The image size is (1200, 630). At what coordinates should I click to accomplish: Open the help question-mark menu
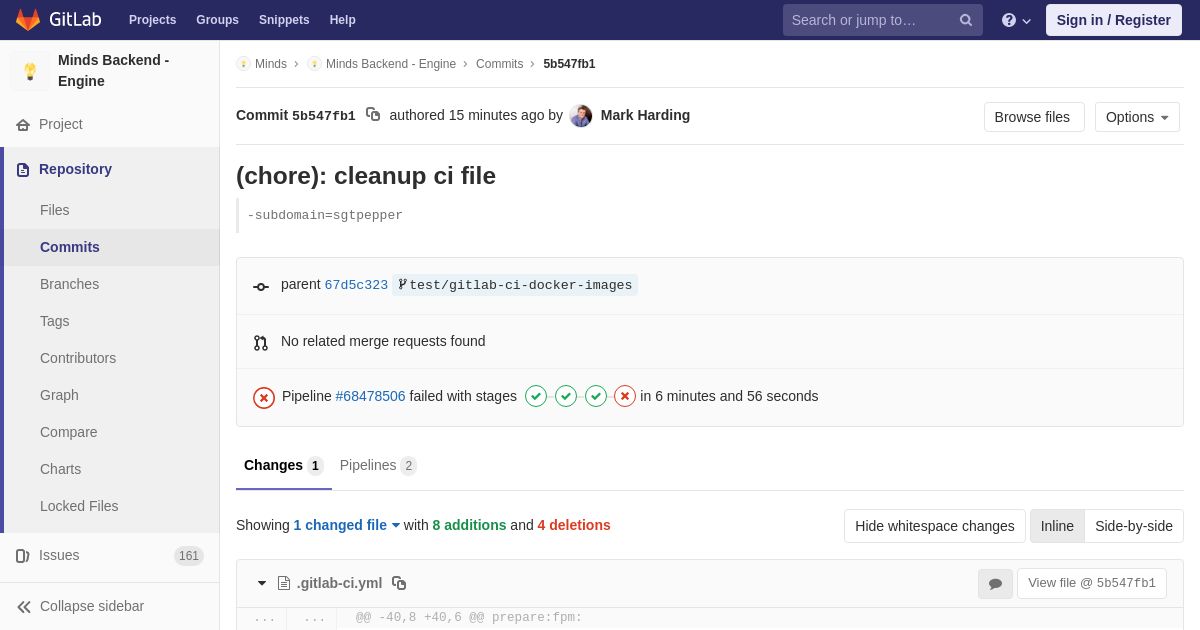point(1016,20)
